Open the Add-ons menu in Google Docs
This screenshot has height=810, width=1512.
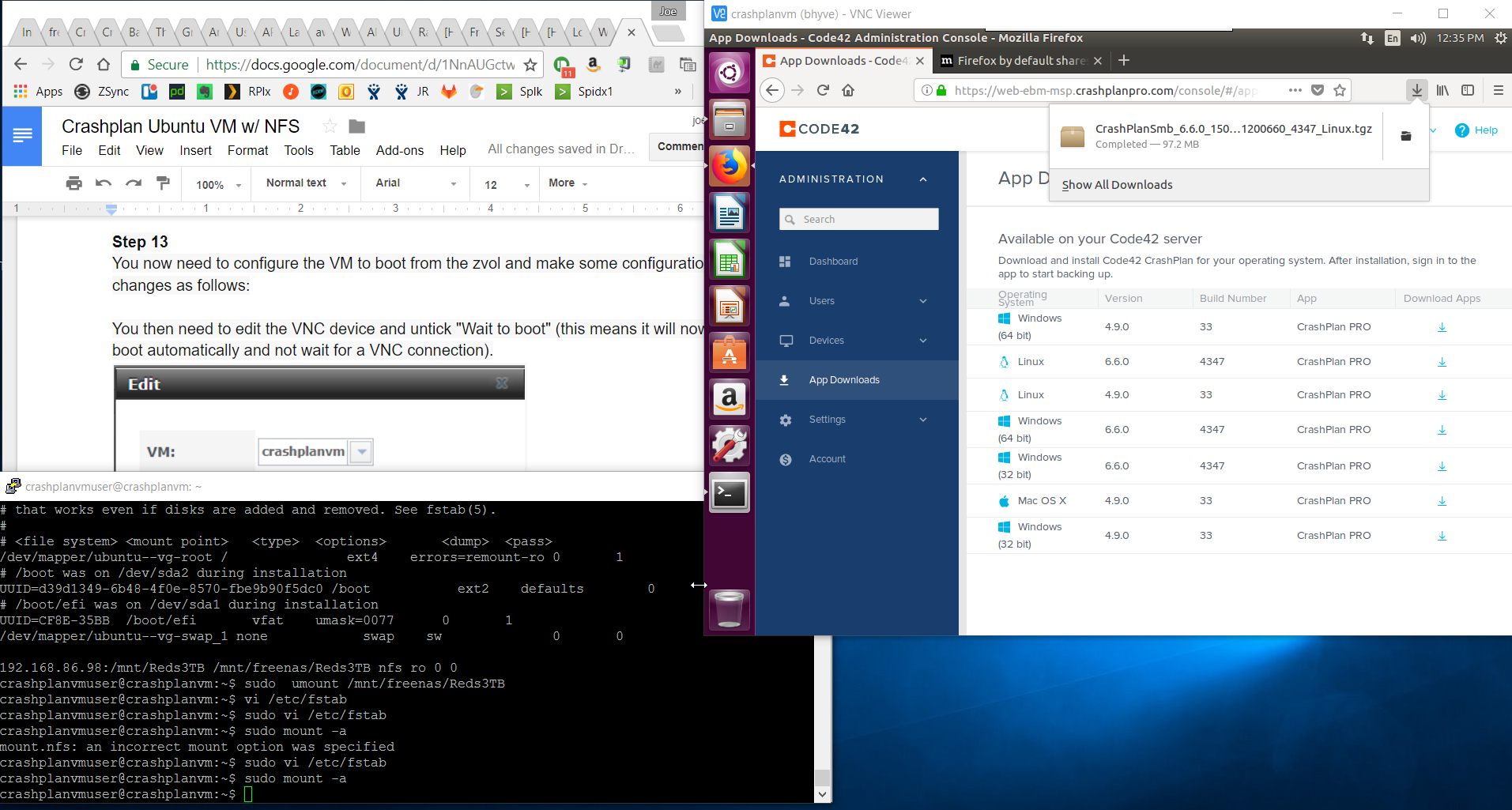400,150
